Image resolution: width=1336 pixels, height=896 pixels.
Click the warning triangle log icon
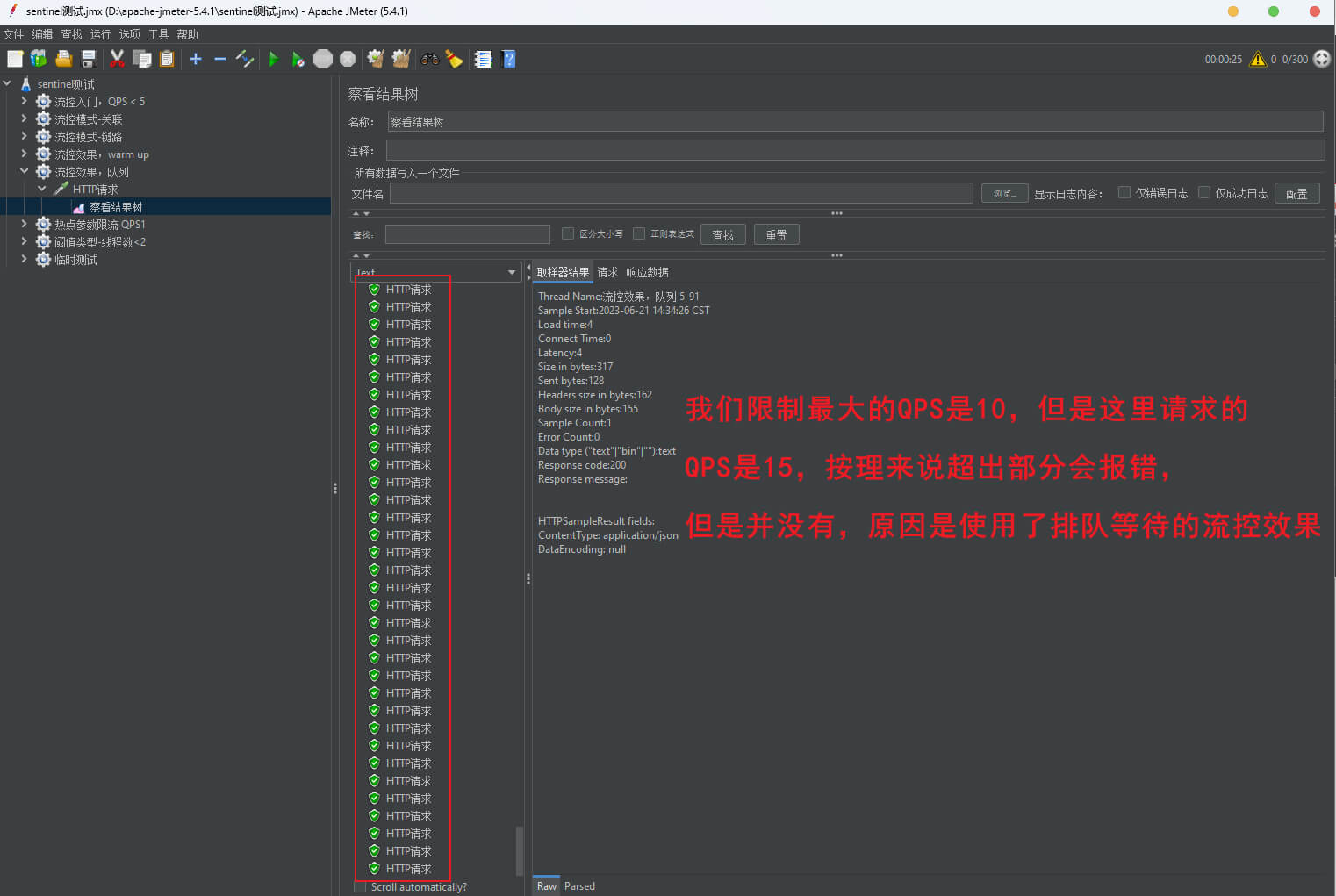pos(1258,59)
